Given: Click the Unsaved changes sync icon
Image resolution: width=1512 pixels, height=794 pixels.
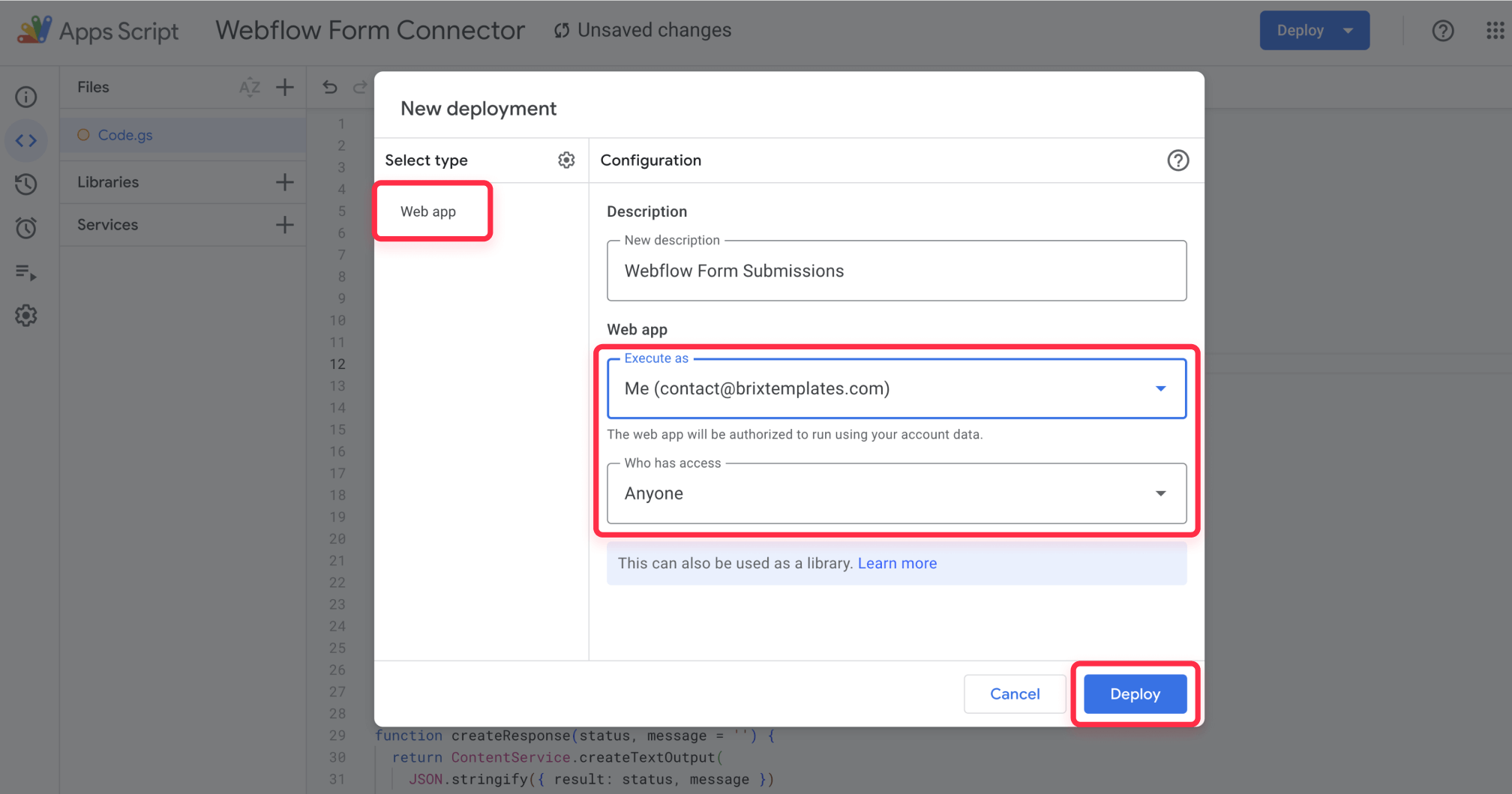Looking at the screenshot, I should (562, 31).
